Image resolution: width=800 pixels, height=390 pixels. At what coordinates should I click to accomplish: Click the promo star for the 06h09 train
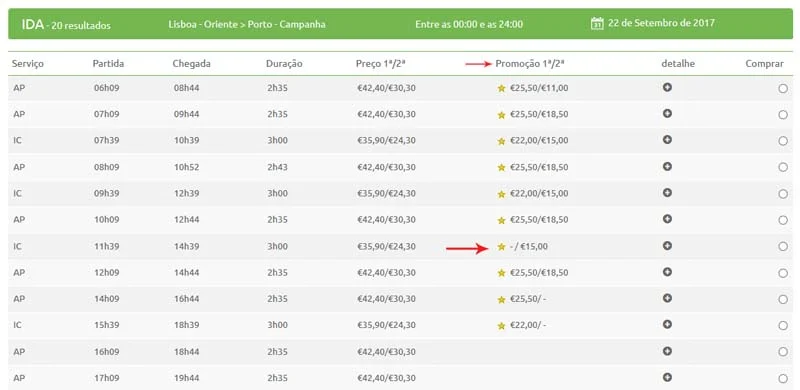pyautogui.click(x=501, y=88)
